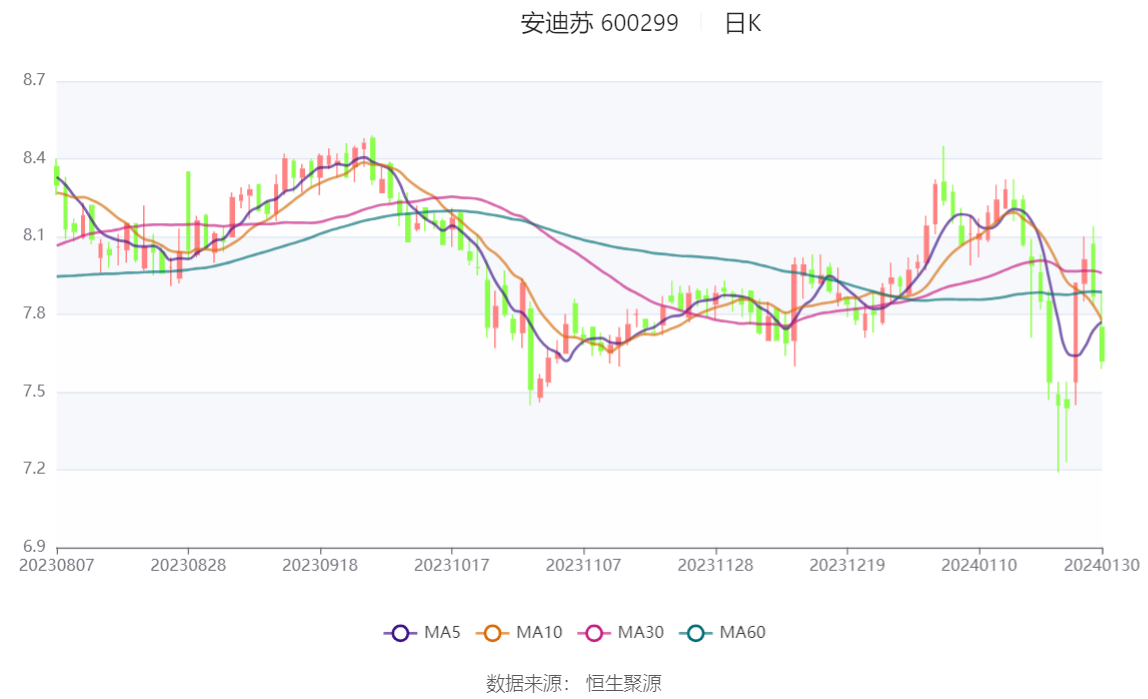1148x699 pixels.
Task: Click the 20240110 date axis label
Action: 979,566
